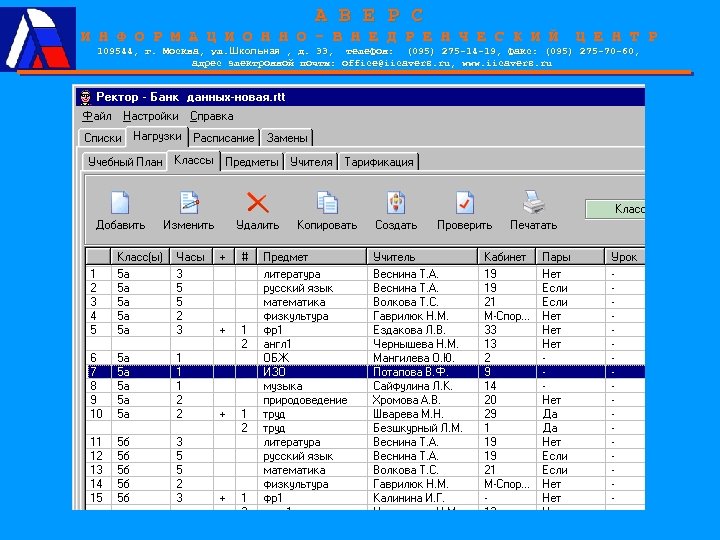720x540 pixels.
Task: Switch to the Тарификация subtab
Action: (x=379, y=162)
